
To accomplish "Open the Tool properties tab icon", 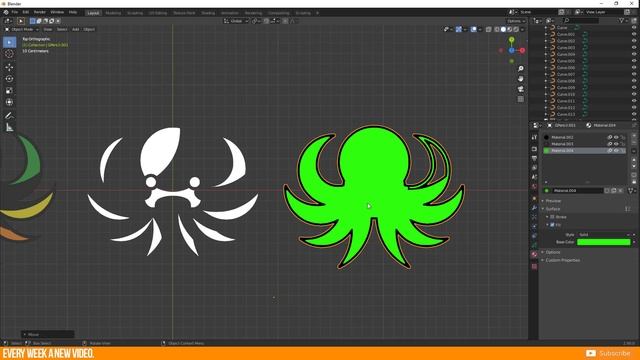I will pos(534,138).
